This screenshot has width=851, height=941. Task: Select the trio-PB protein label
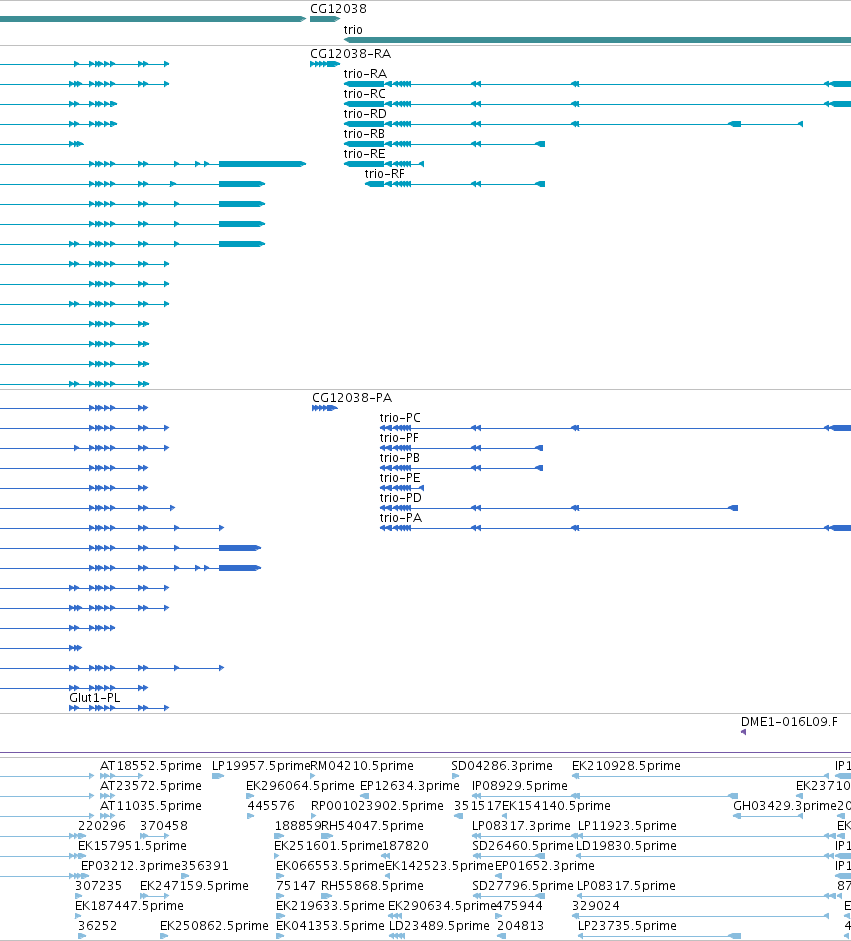pos(399,458)
